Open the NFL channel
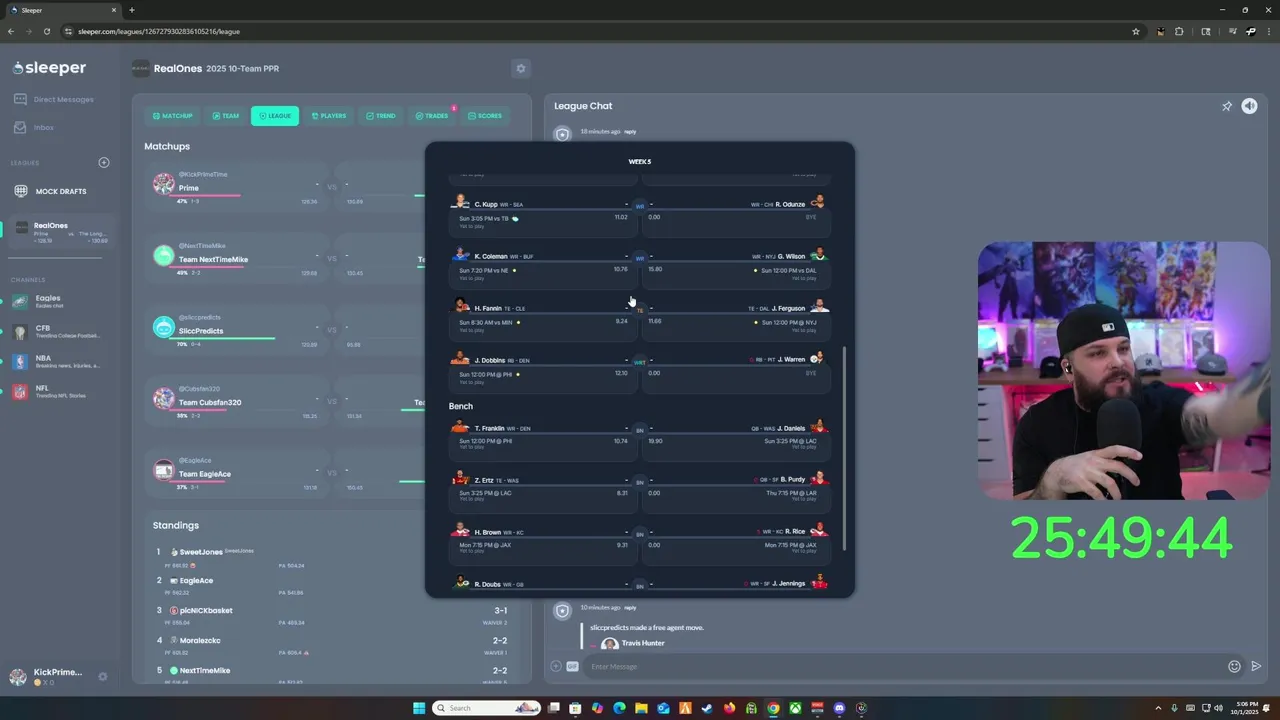The image size is (1280, 720). point(55,391)
